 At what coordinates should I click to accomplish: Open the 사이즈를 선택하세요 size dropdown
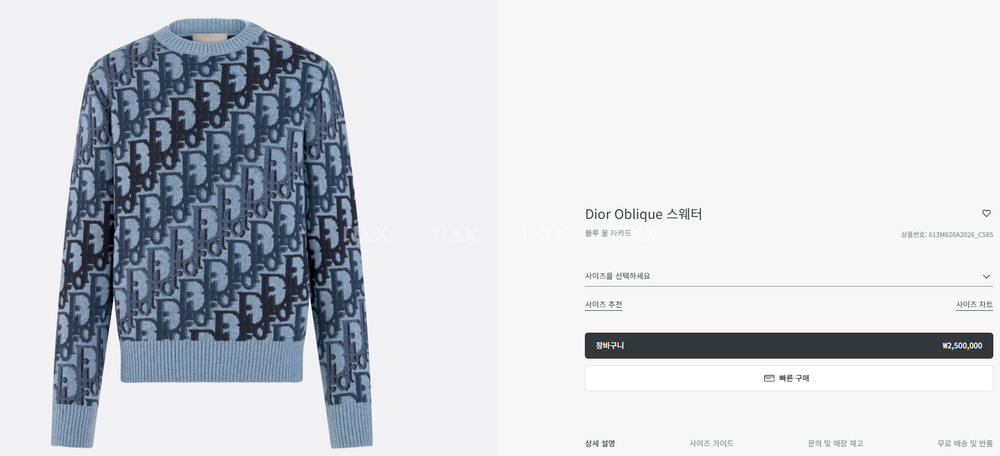(x=788, y=276)
